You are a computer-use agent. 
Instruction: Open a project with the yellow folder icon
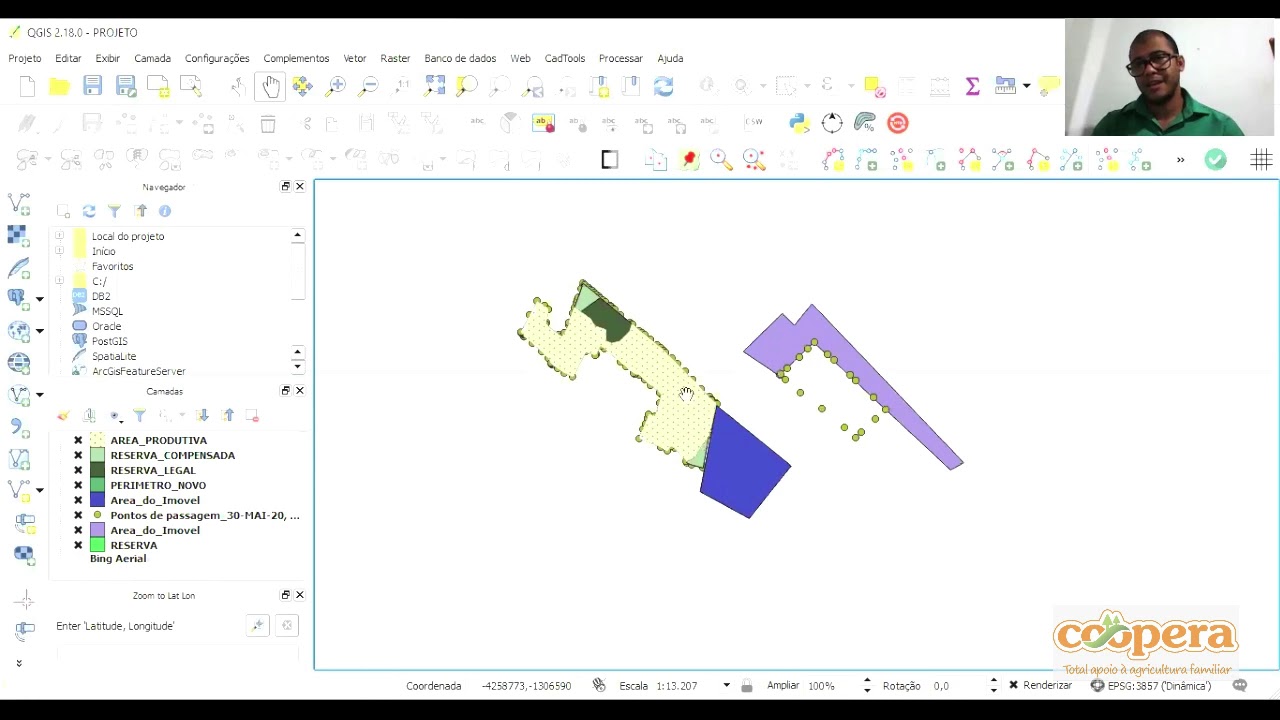(x=59, y=87)
